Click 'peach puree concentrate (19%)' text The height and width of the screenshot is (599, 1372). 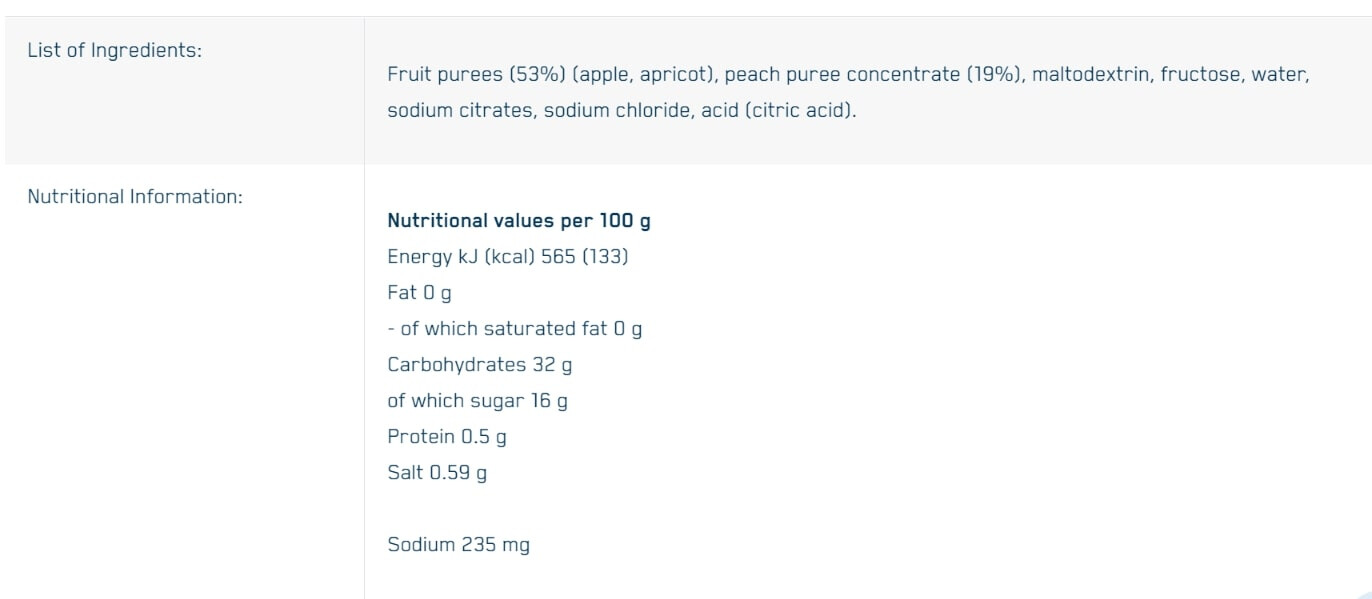[x=872, y=75]
